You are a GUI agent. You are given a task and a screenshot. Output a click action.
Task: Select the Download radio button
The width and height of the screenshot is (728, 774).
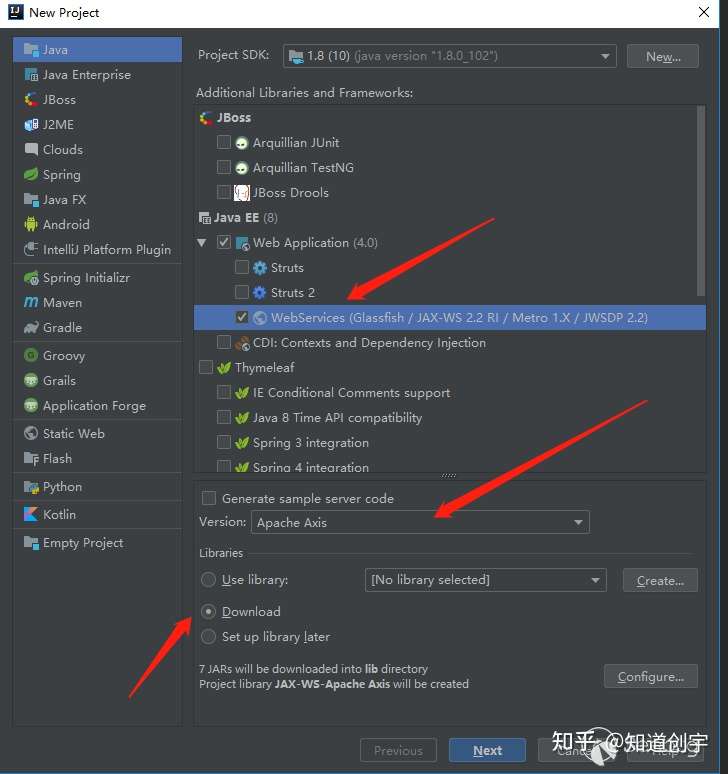click(x=208, y=612)
